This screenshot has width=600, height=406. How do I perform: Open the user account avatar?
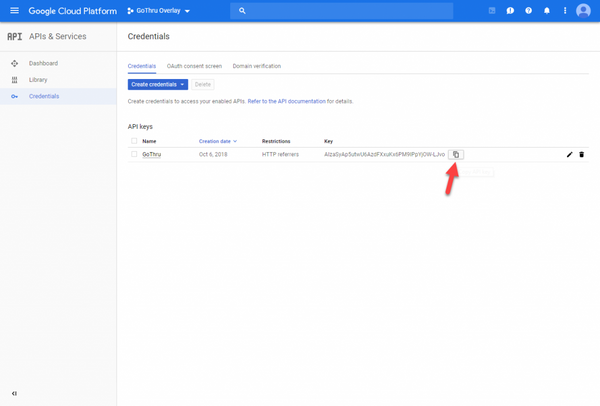pos(583,11)
